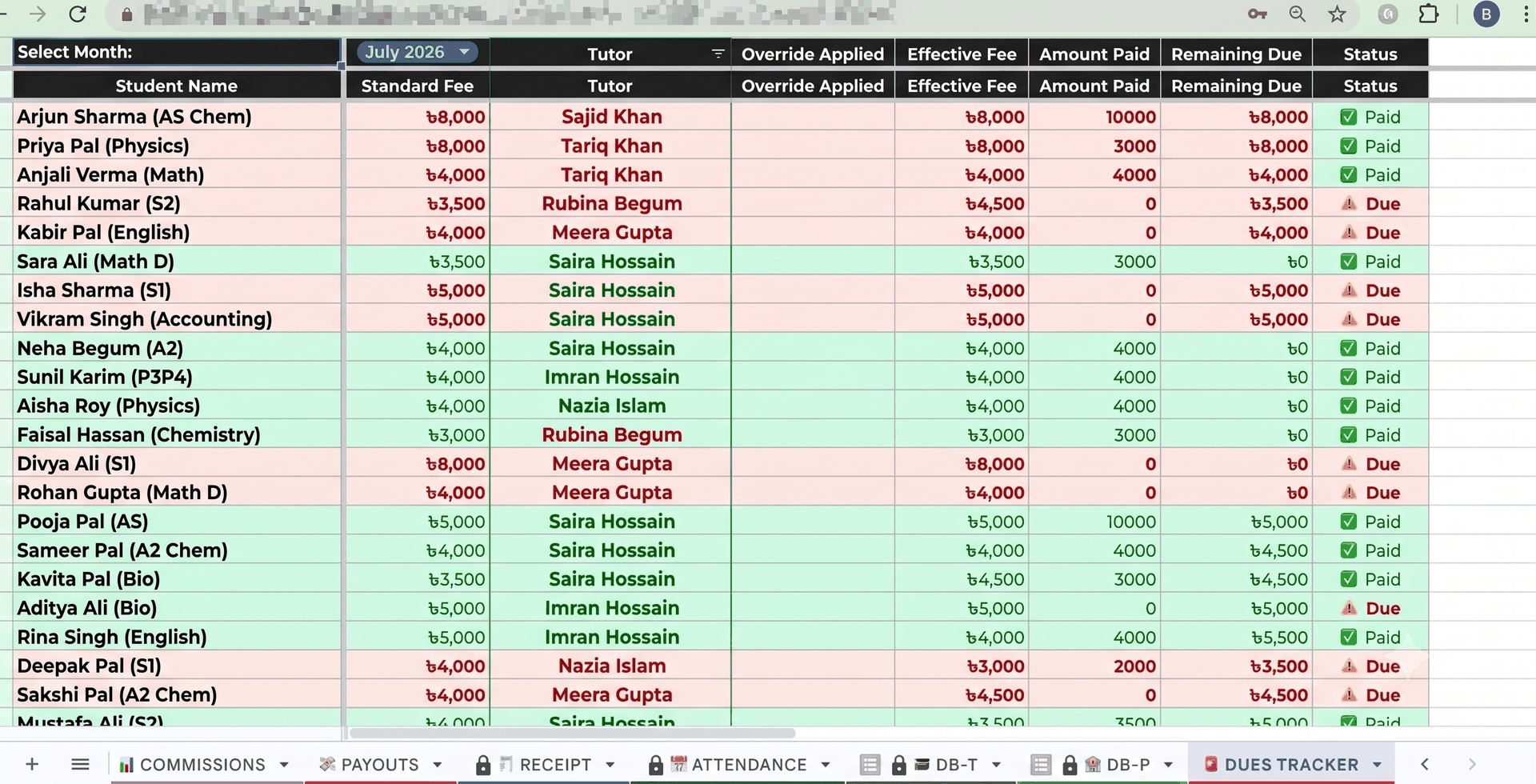
Task: Open the DB-P tab dropdown arrow
Action: [1169, 765]
